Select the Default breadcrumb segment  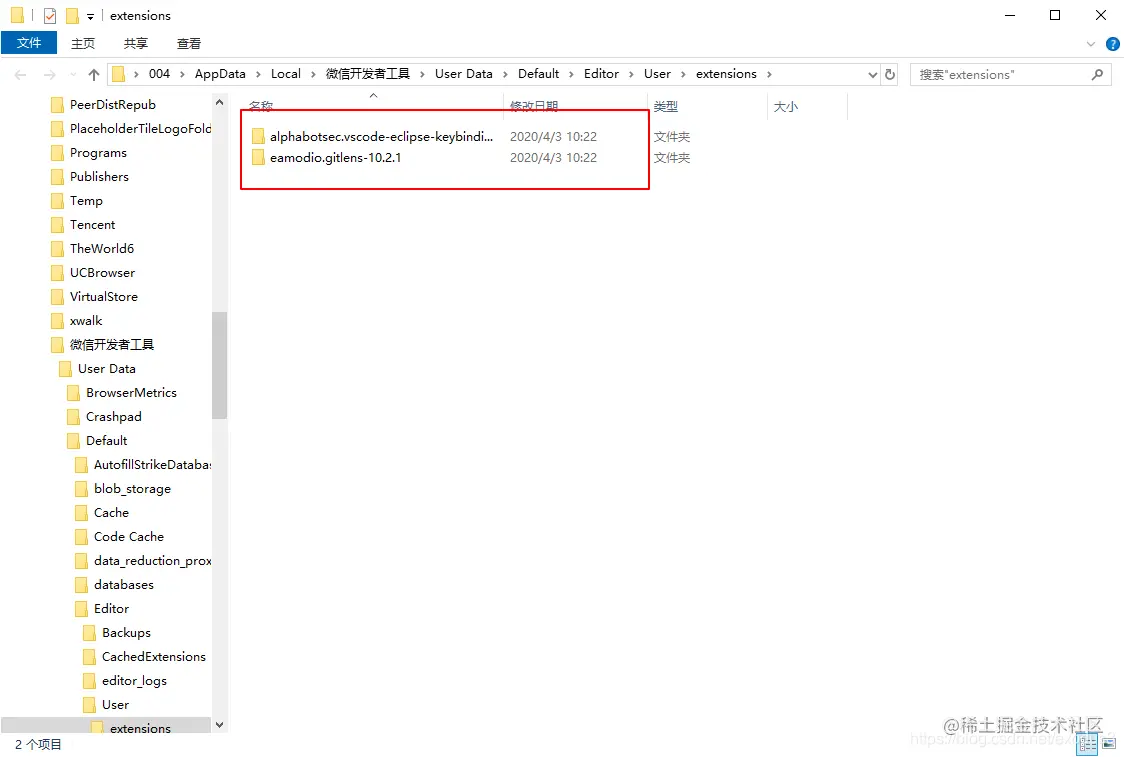click(x=538, y=74)
